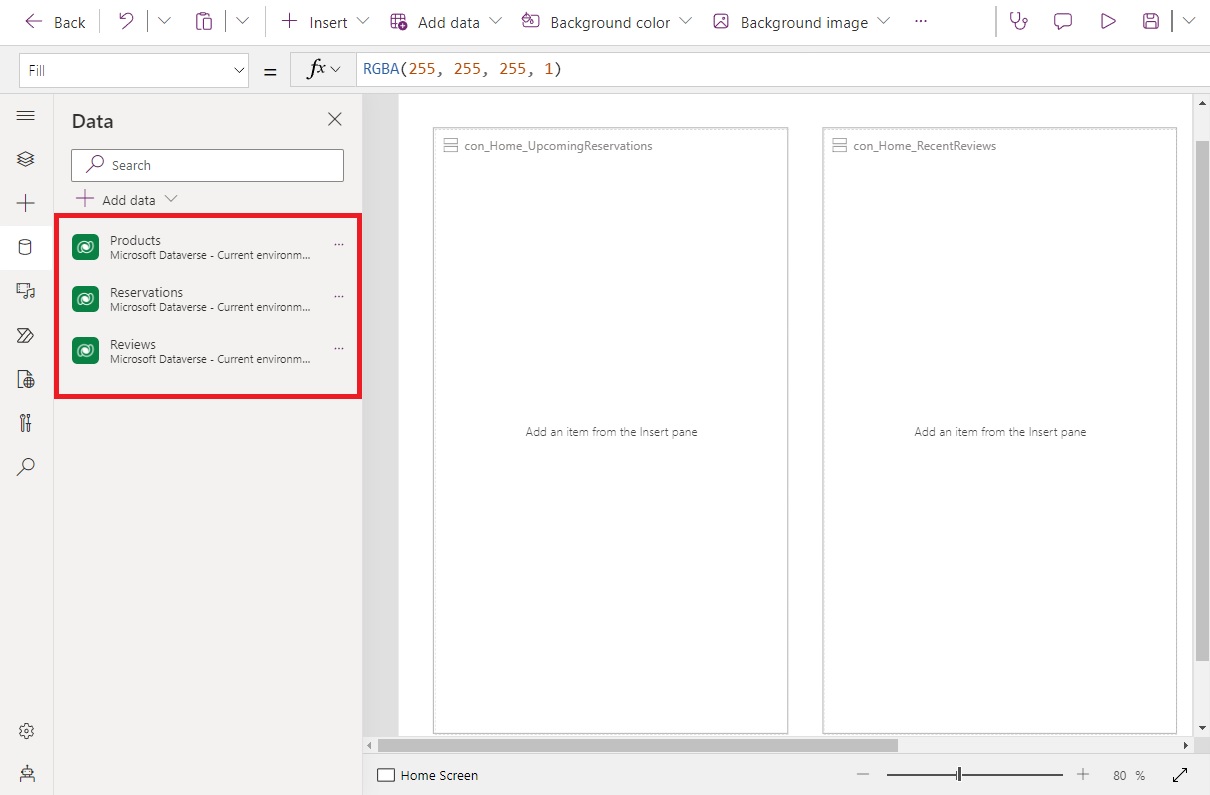Open the Advanced tools pane
Screen dimensions: 1210x795
(x=26, y=423)
